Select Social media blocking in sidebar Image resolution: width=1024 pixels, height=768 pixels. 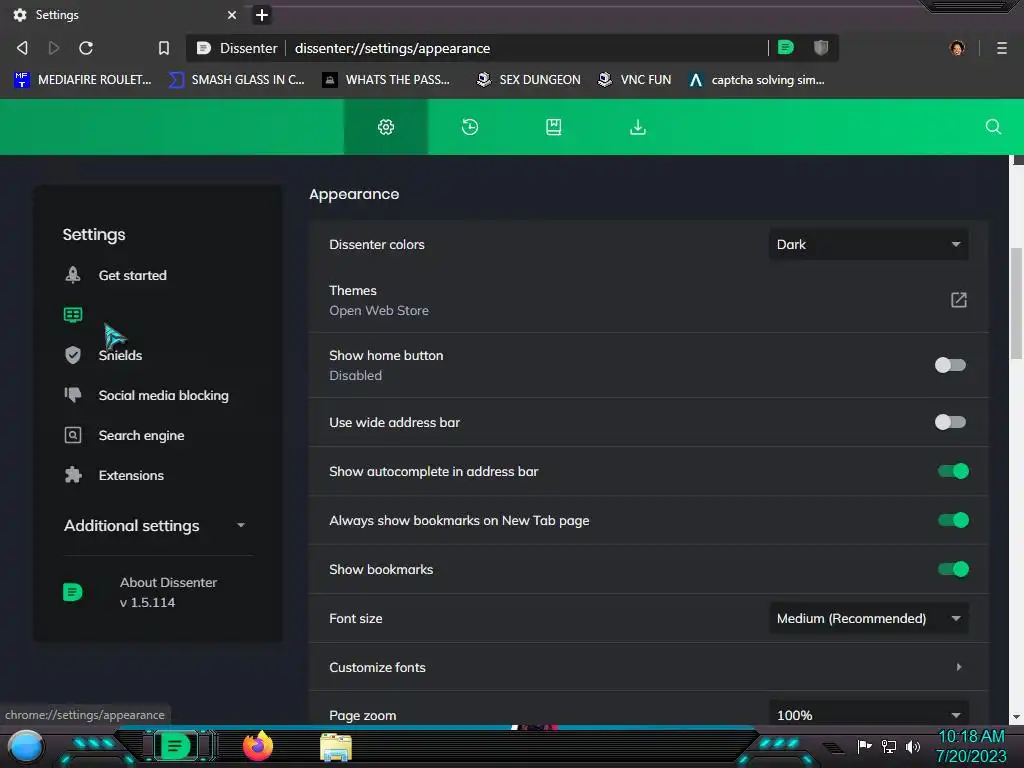click(x=163, y=395)
